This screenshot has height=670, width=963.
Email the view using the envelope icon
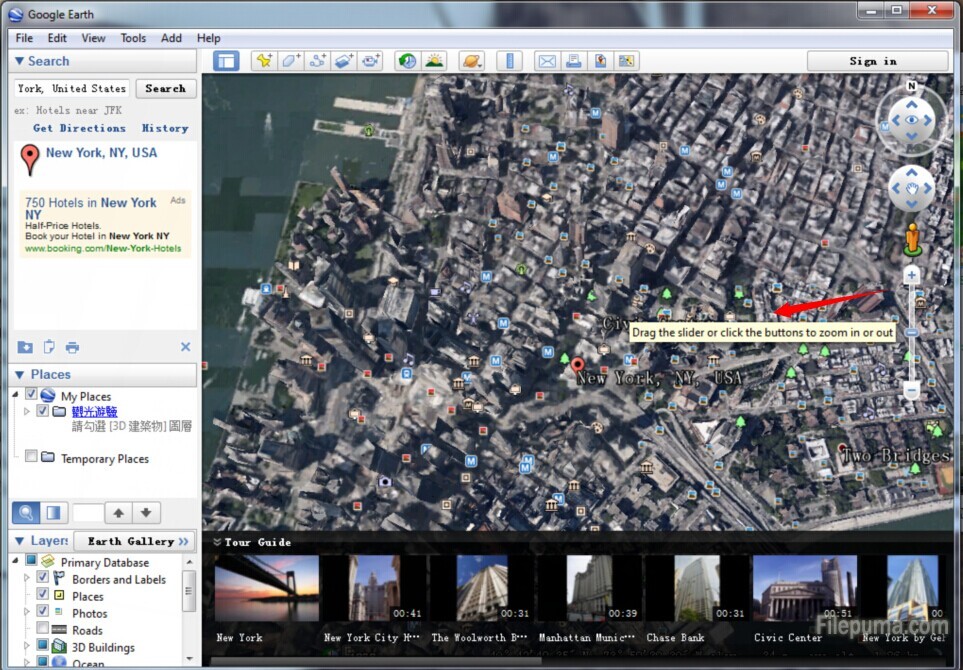point(547,61)
